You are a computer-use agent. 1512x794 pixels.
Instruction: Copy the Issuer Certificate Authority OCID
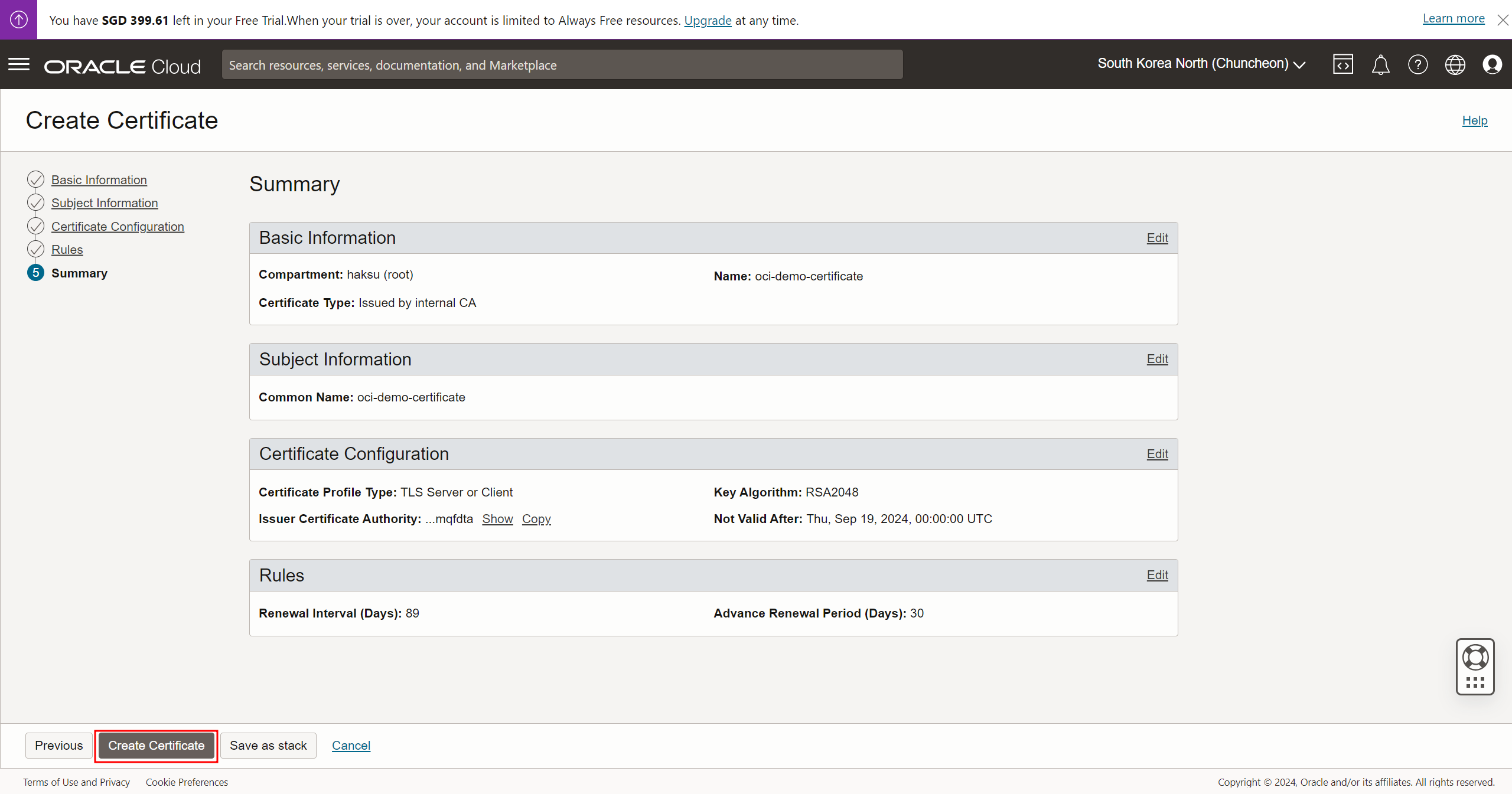[x=536, y=519]
